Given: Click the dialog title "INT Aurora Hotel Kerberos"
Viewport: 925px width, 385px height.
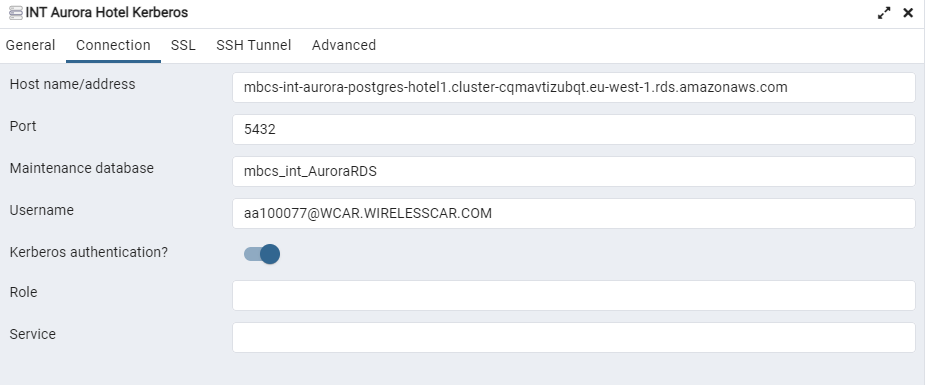Looking at the screenshot, I should (x=107, y=12).
